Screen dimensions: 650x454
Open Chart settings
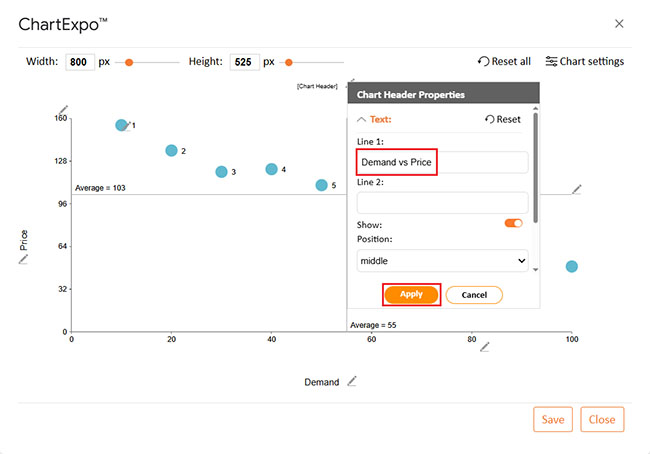(x=585, y=61)
